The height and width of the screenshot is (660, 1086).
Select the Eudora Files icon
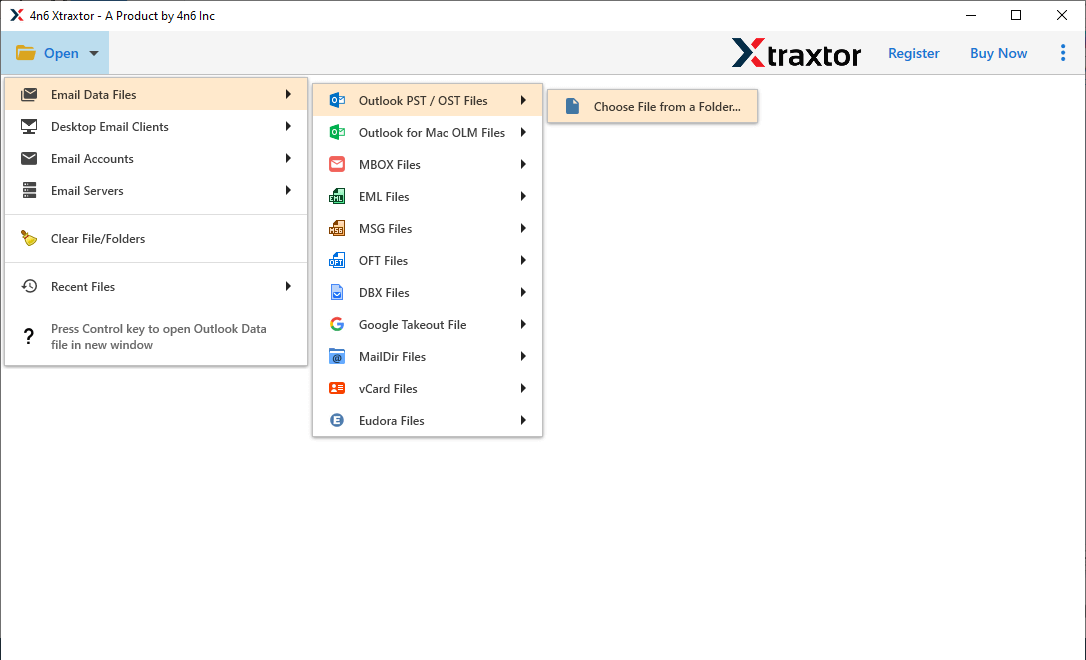click(x=337, y=420)
